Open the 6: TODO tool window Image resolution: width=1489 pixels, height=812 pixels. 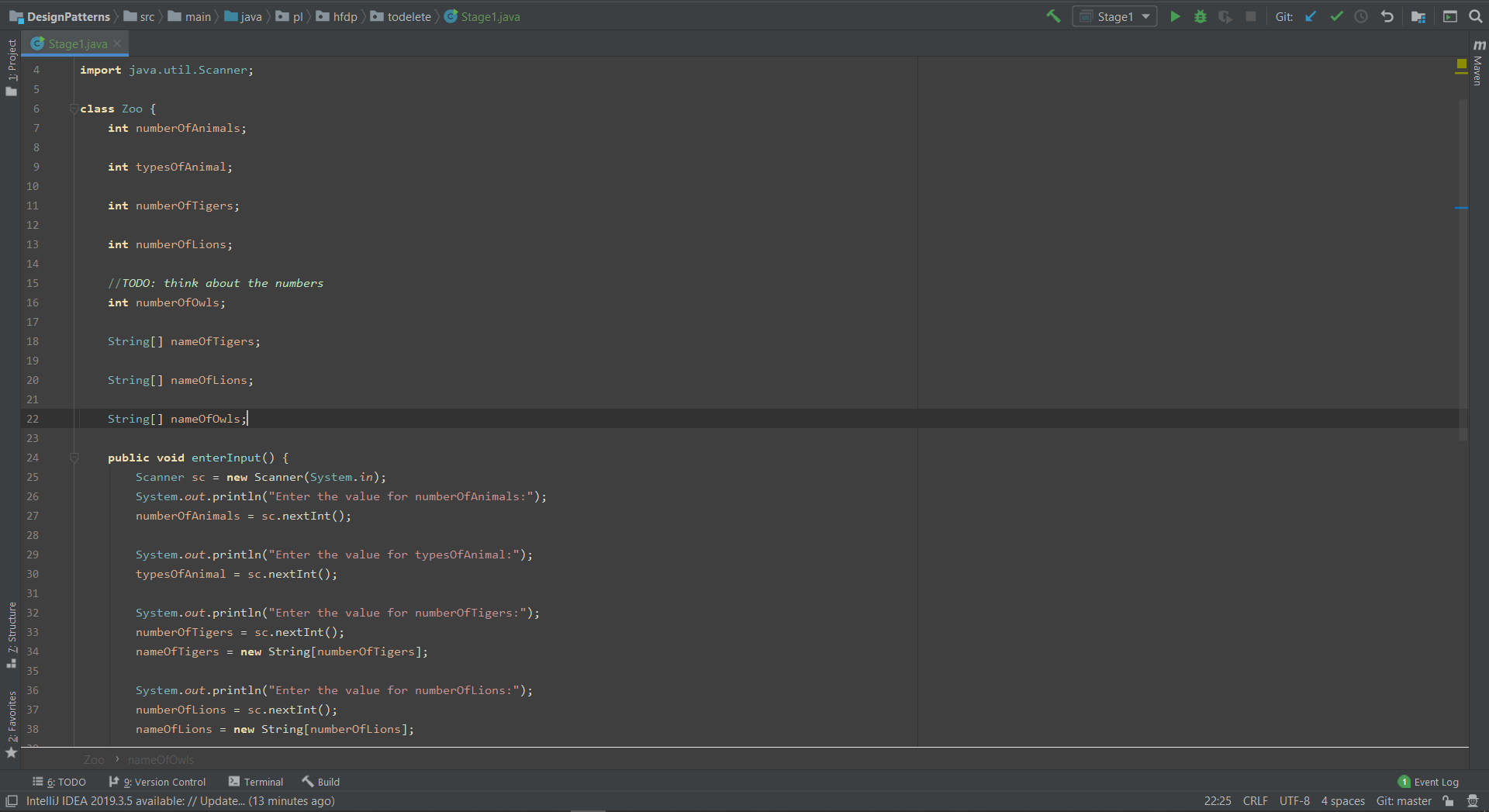coord(59,782)
